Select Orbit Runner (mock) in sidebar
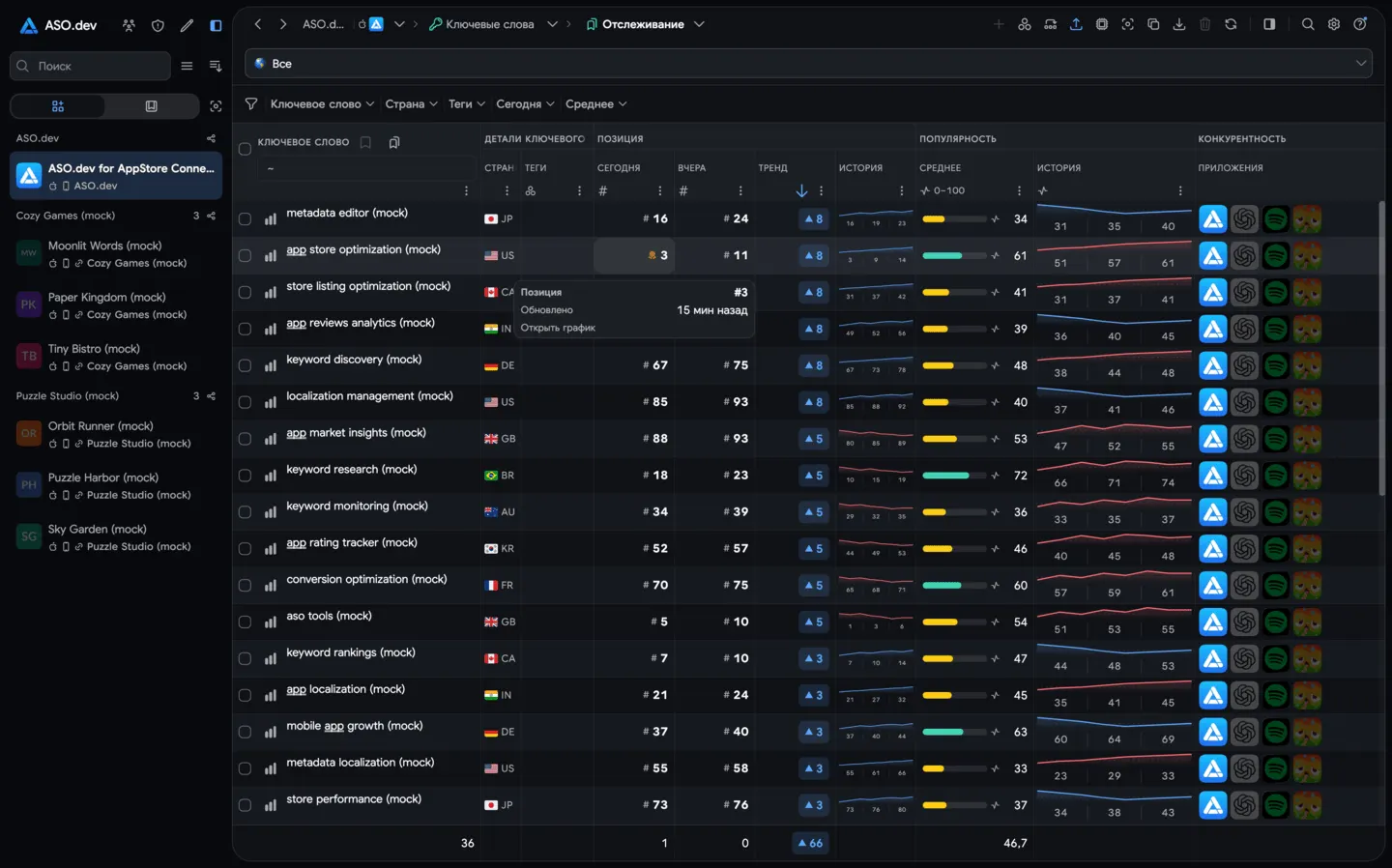 [116, 434]
